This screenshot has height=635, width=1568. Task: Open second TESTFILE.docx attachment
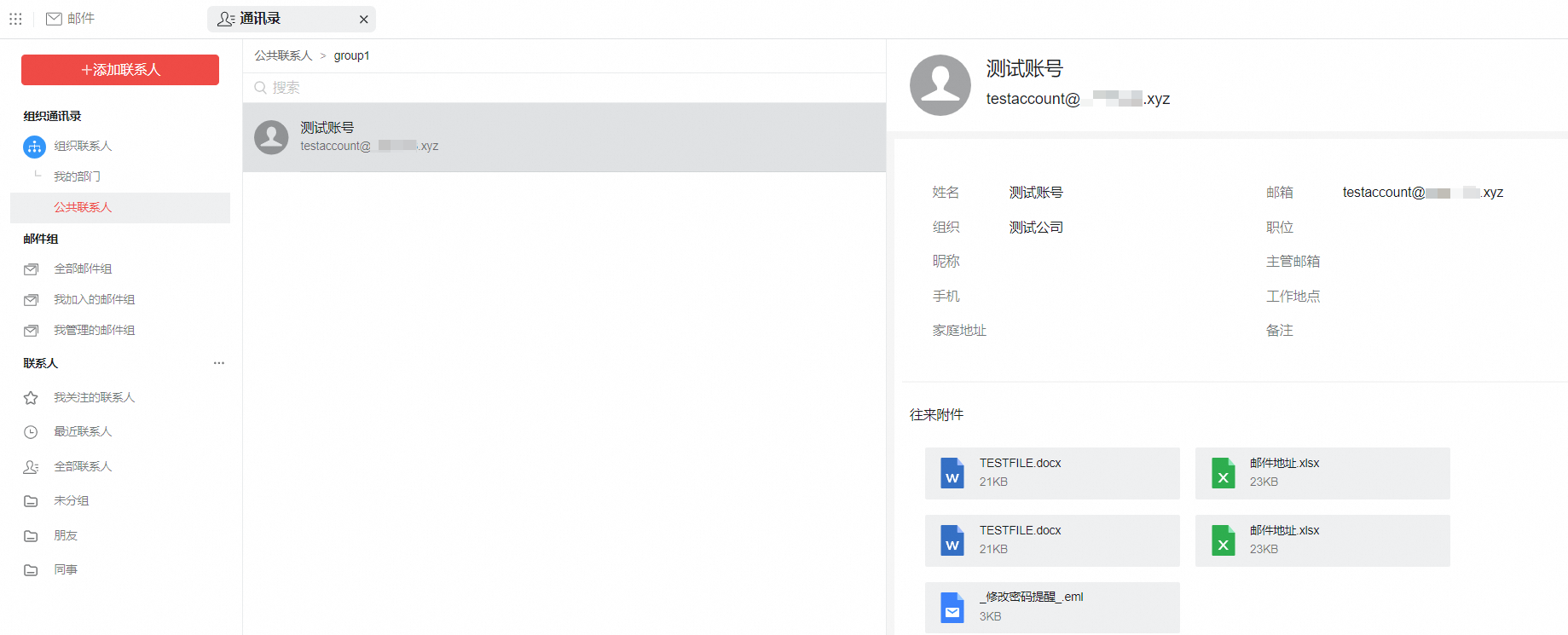pyautogui.click(x=1052, y=540)
